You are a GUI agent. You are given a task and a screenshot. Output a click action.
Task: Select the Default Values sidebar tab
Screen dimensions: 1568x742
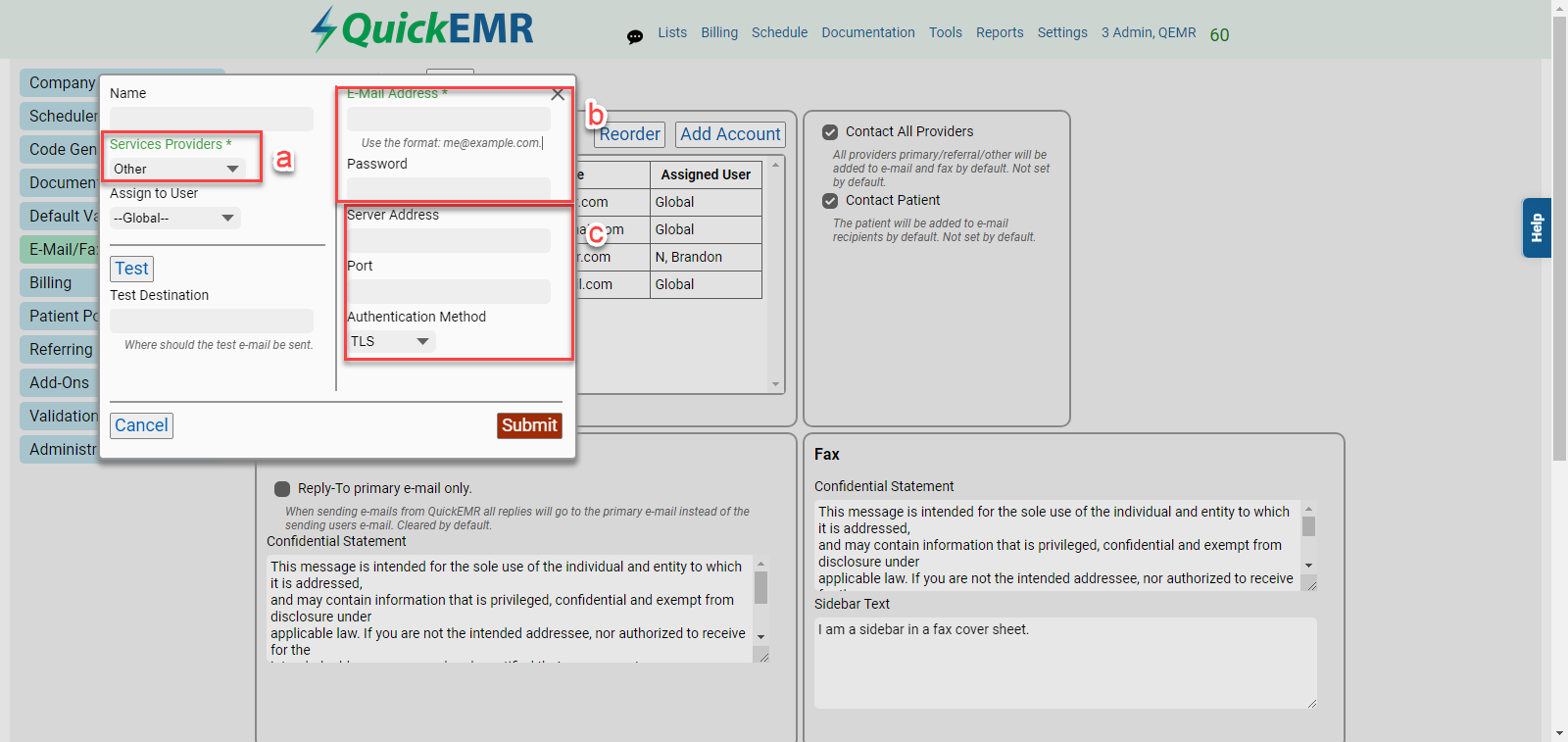tap(60, 217)
